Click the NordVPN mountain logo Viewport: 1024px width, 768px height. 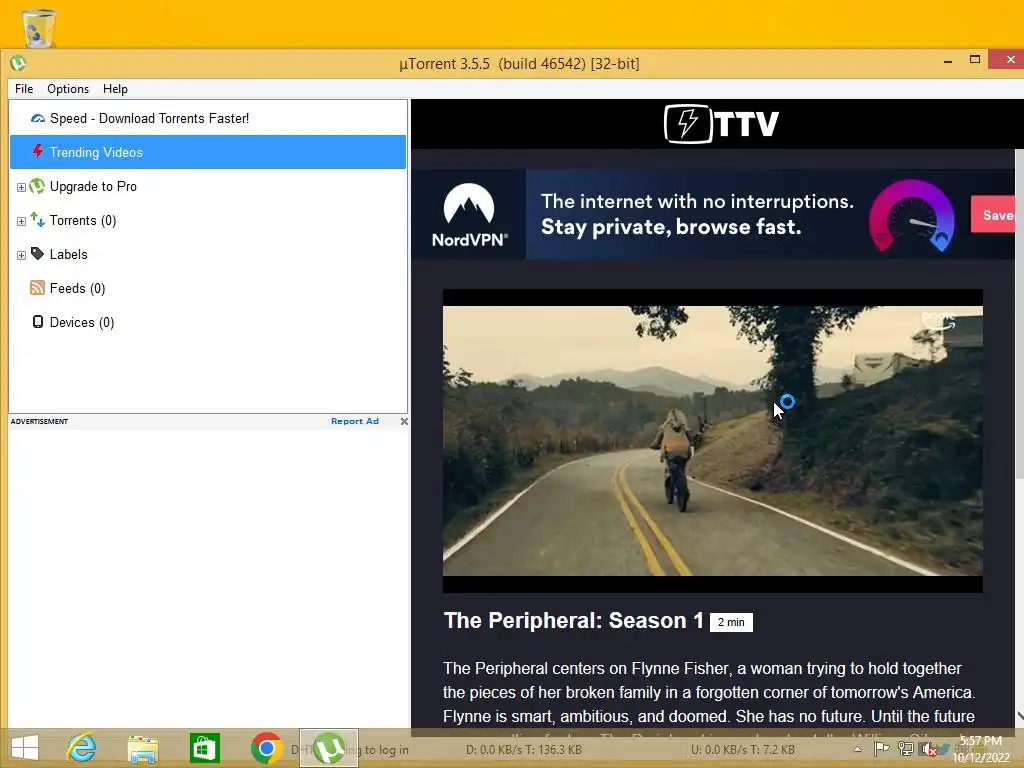point(469,215)
